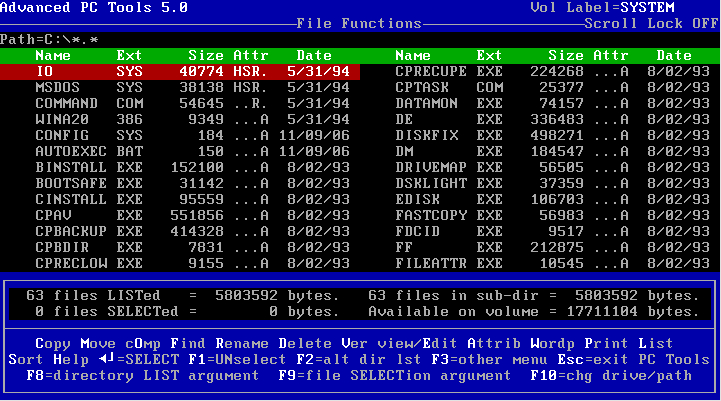The width and height of the screenshot is (721, 401).
Task: Choose the Attrib command
Action: click(494, 344)
